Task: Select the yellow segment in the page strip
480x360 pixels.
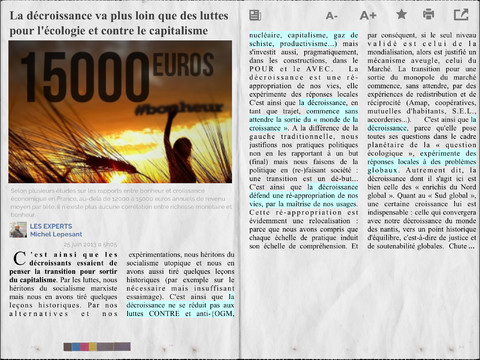Action: coord(93,347)
